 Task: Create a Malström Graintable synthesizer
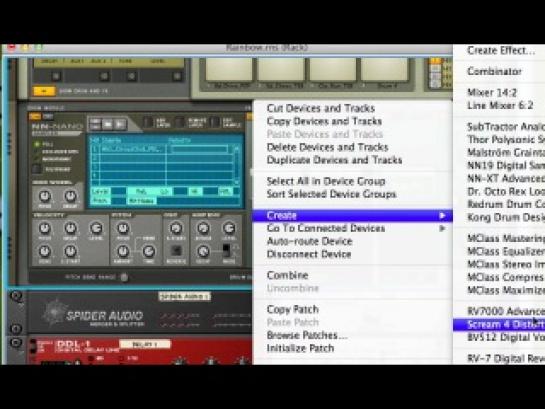click(x=506, y=153)
